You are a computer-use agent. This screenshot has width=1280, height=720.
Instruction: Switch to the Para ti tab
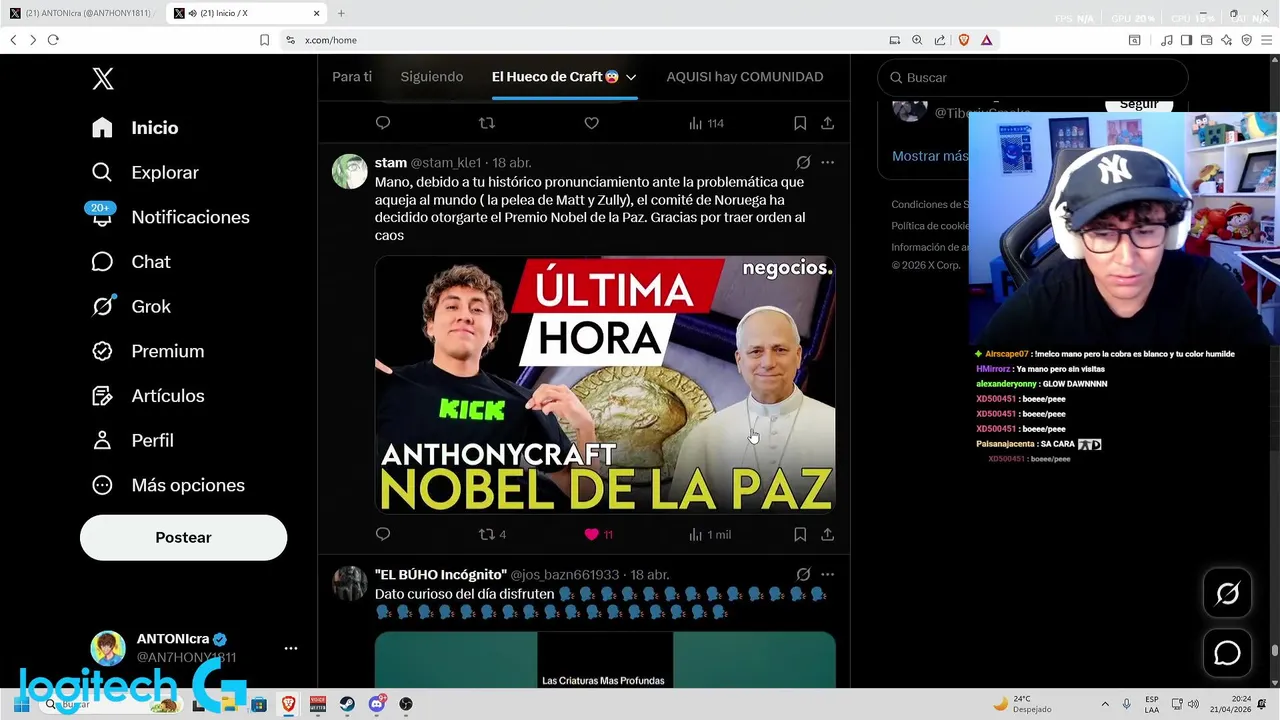[x=352, y=77]
